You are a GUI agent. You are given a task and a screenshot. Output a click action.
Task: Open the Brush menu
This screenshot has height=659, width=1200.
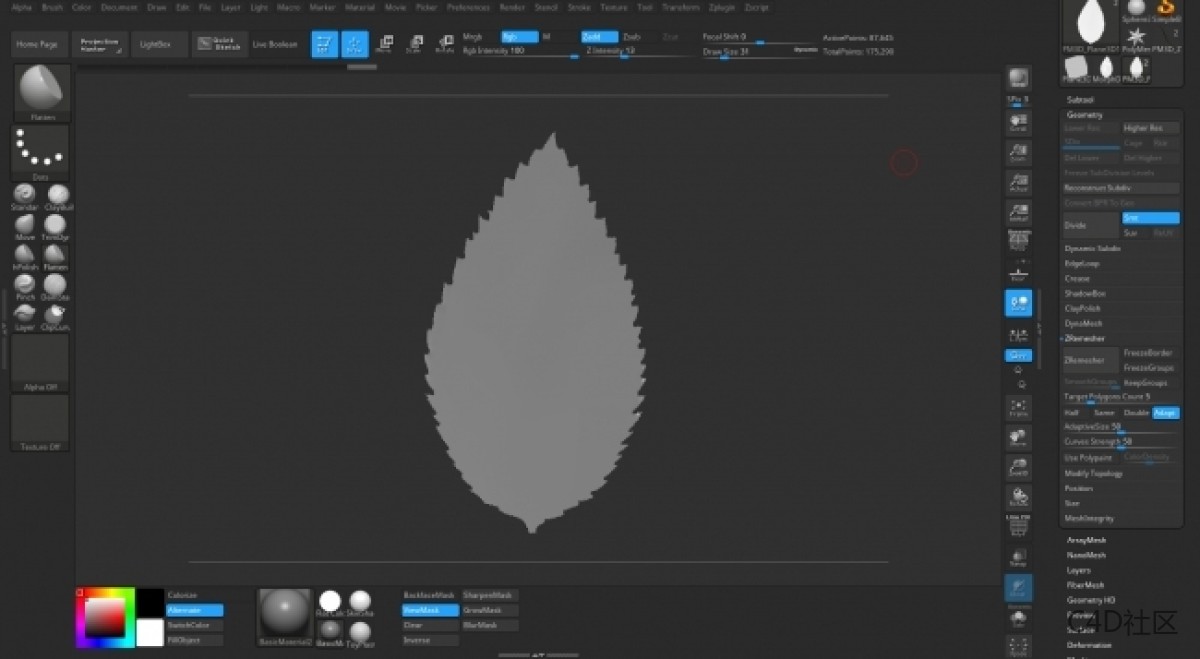(52, 7)
